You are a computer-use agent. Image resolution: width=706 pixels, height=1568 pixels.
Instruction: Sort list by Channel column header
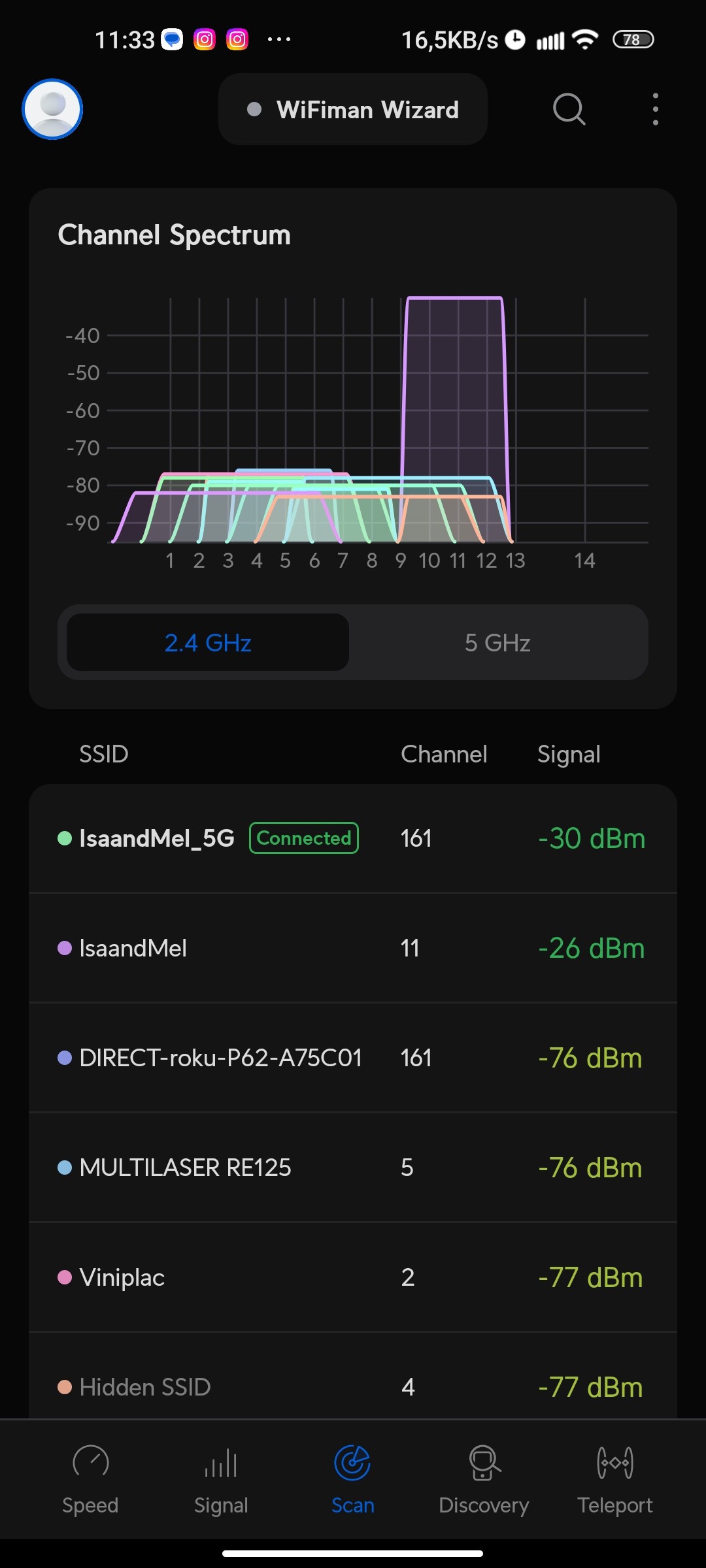point(444,755)
